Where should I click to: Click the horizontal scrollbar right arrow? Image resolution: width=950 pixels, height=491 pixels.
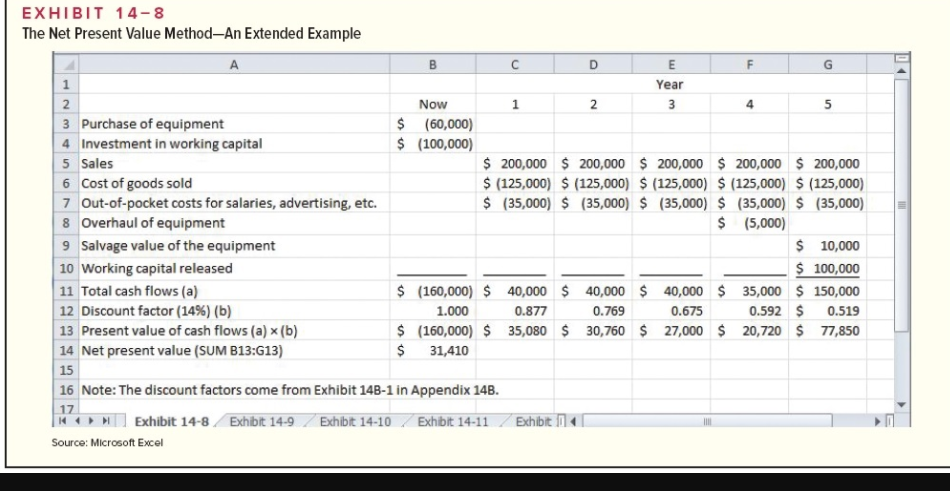[x=878, y=421]
